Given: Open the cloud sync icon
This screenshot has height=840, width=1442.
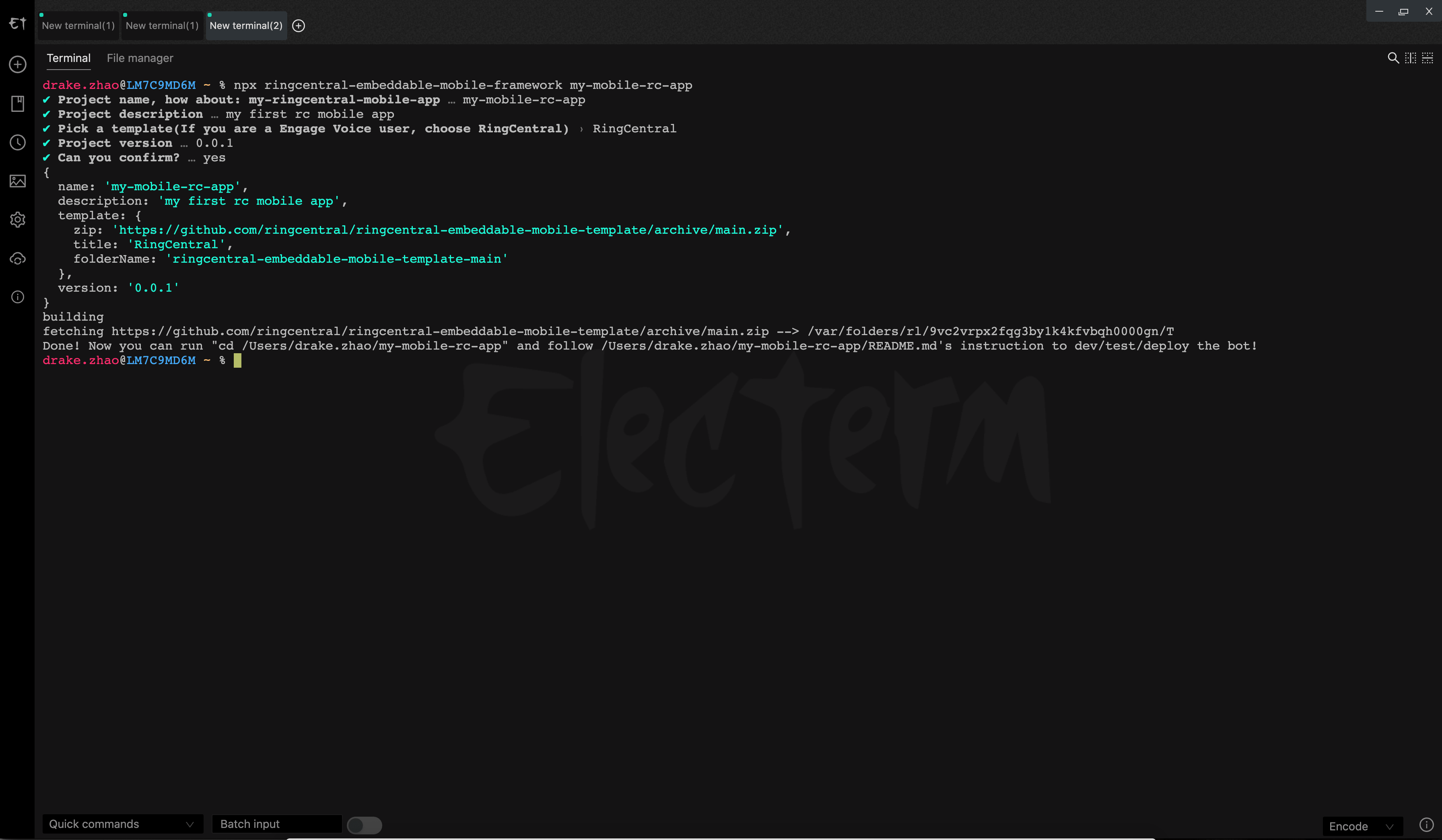Looking at the screenshot, I should click(x=18, y=259).
